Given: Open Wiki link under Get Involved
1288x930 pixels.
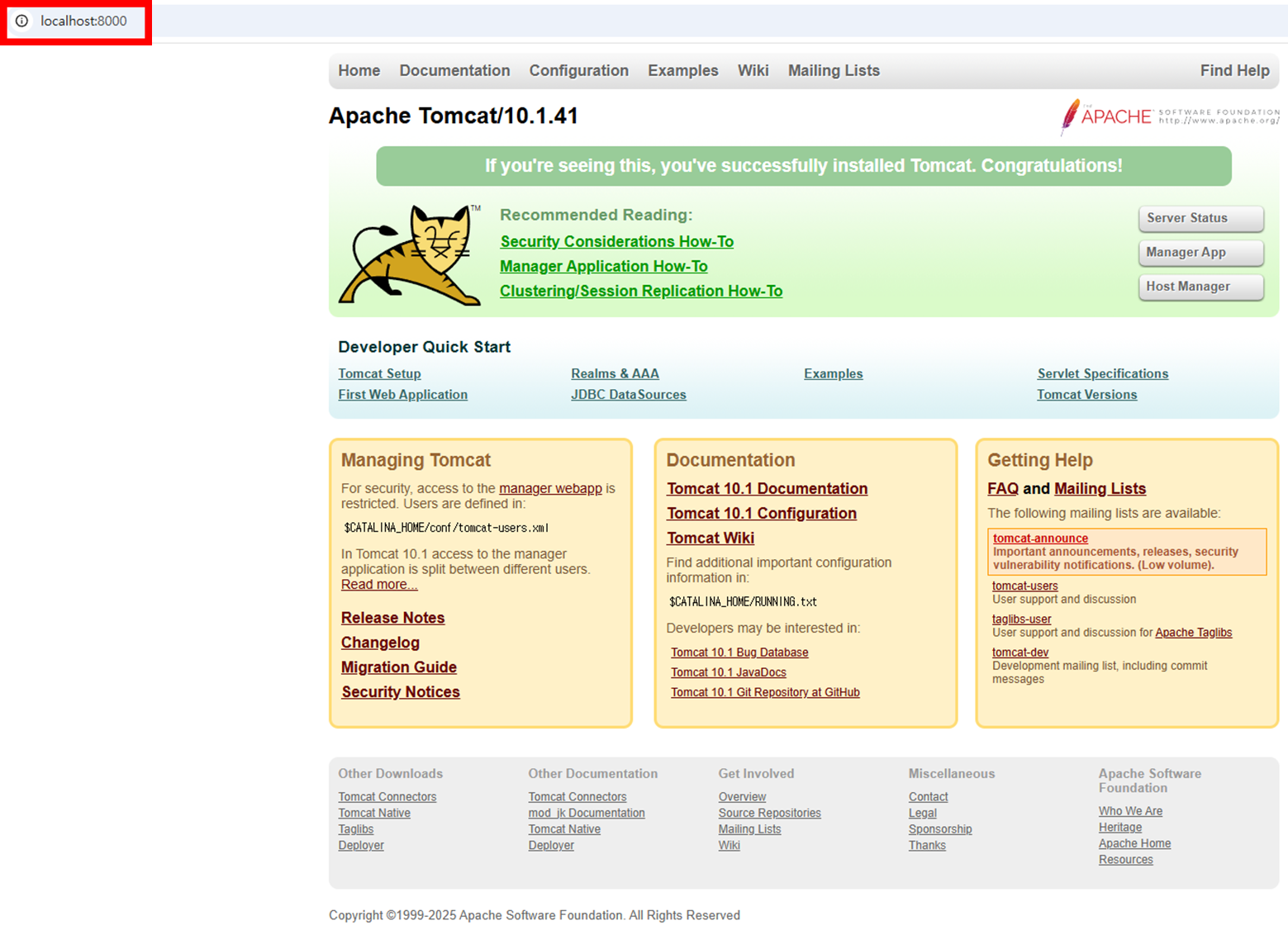Looking at the screenshot, I should click(729, 846).
